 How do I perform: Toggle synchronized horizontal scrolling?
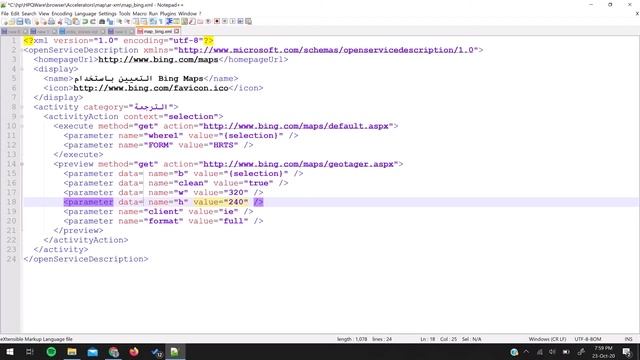(144, 21)
